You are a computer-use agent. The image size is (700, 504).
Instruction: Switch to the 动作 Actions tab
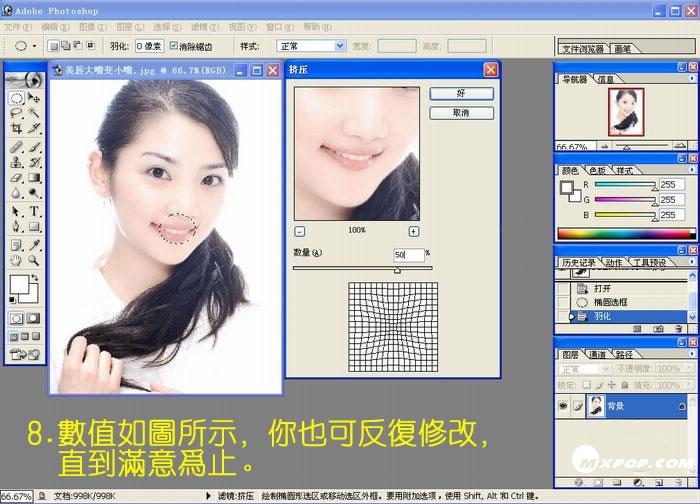(x=614, y=262)
